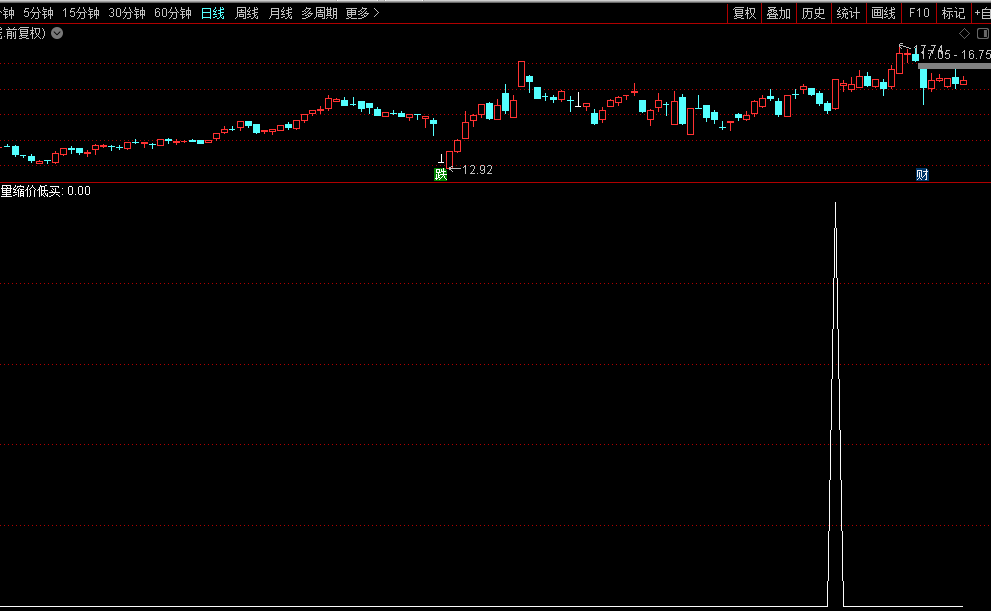Open the circular dropdown next to 前复权
Image resolution: width=991 pixels, height=611 pixels.
(x=57, y=33)
